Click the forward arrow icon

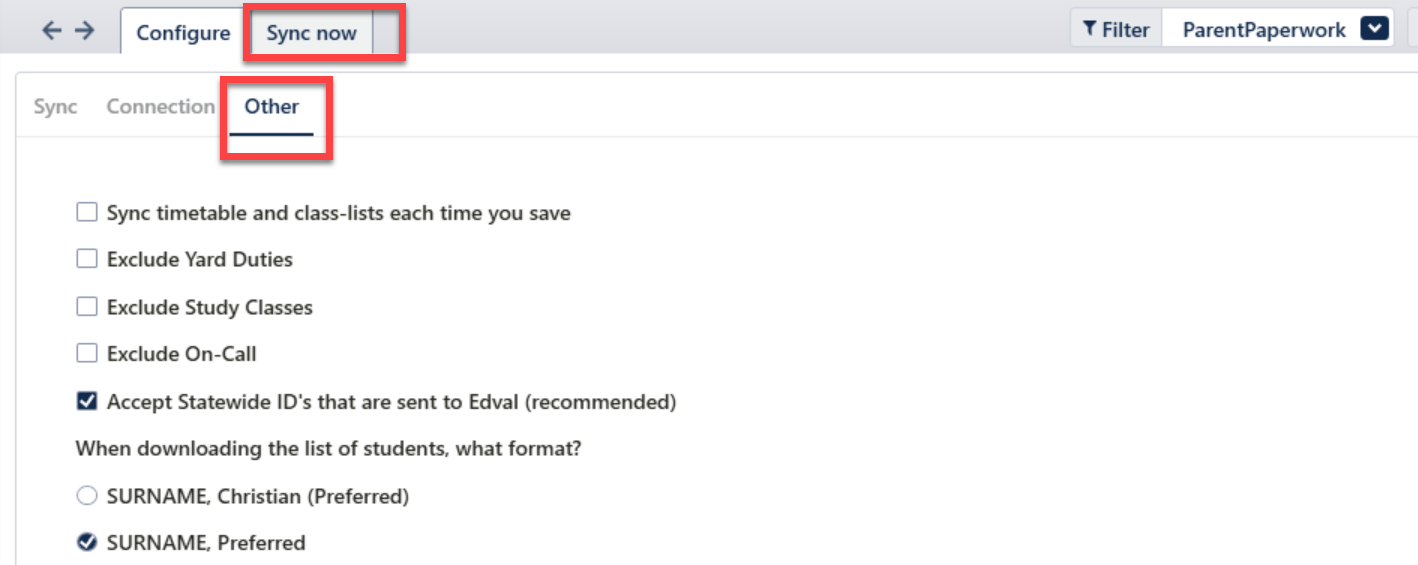pyautogui.click(x=85, y=31)
